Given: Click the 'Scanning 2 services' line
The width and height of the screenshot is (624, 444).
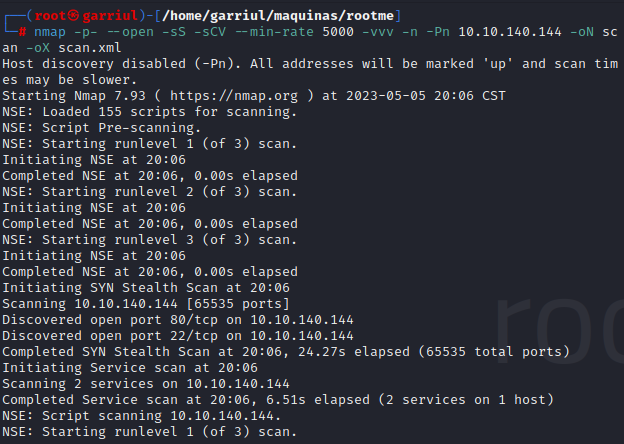Looking at the screenshot, I should click(x=146, y=384).
